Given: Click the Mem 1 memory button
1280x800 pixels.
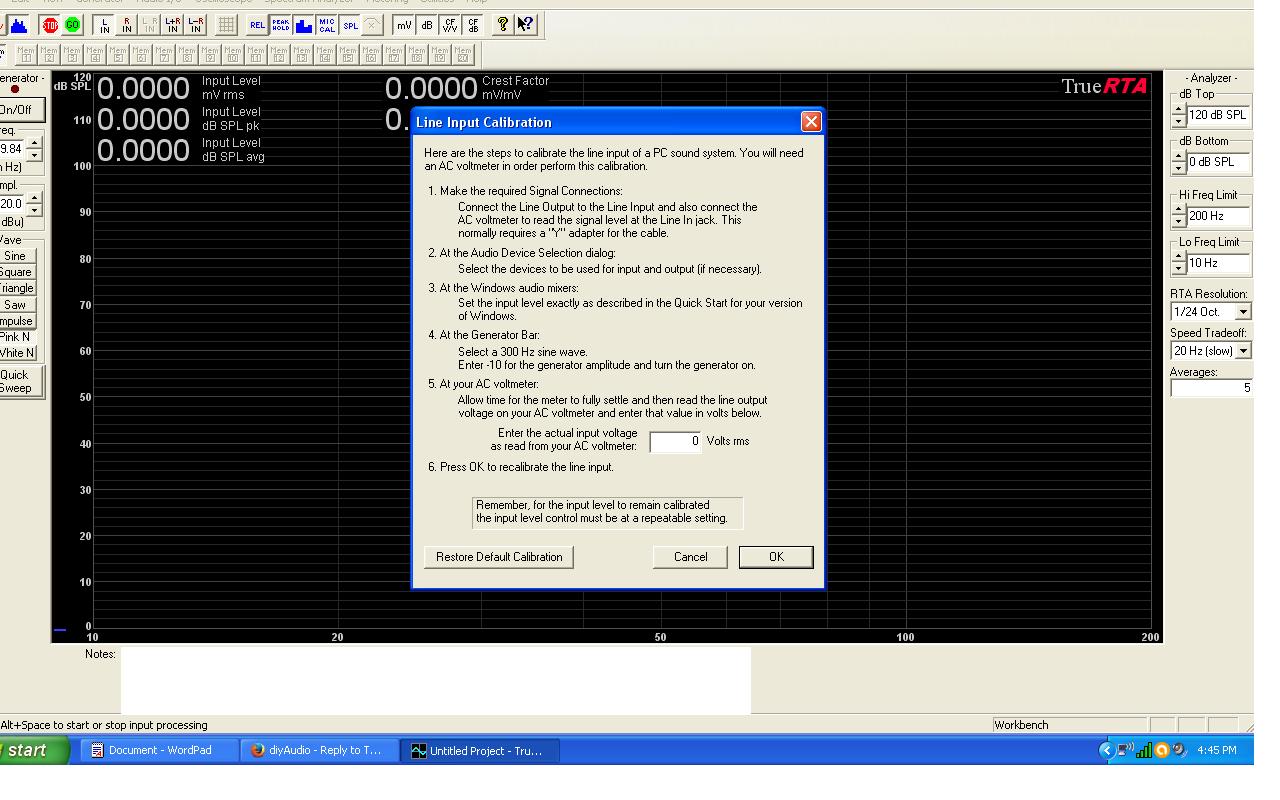Looking at the screenshot, I should (26, 54).
